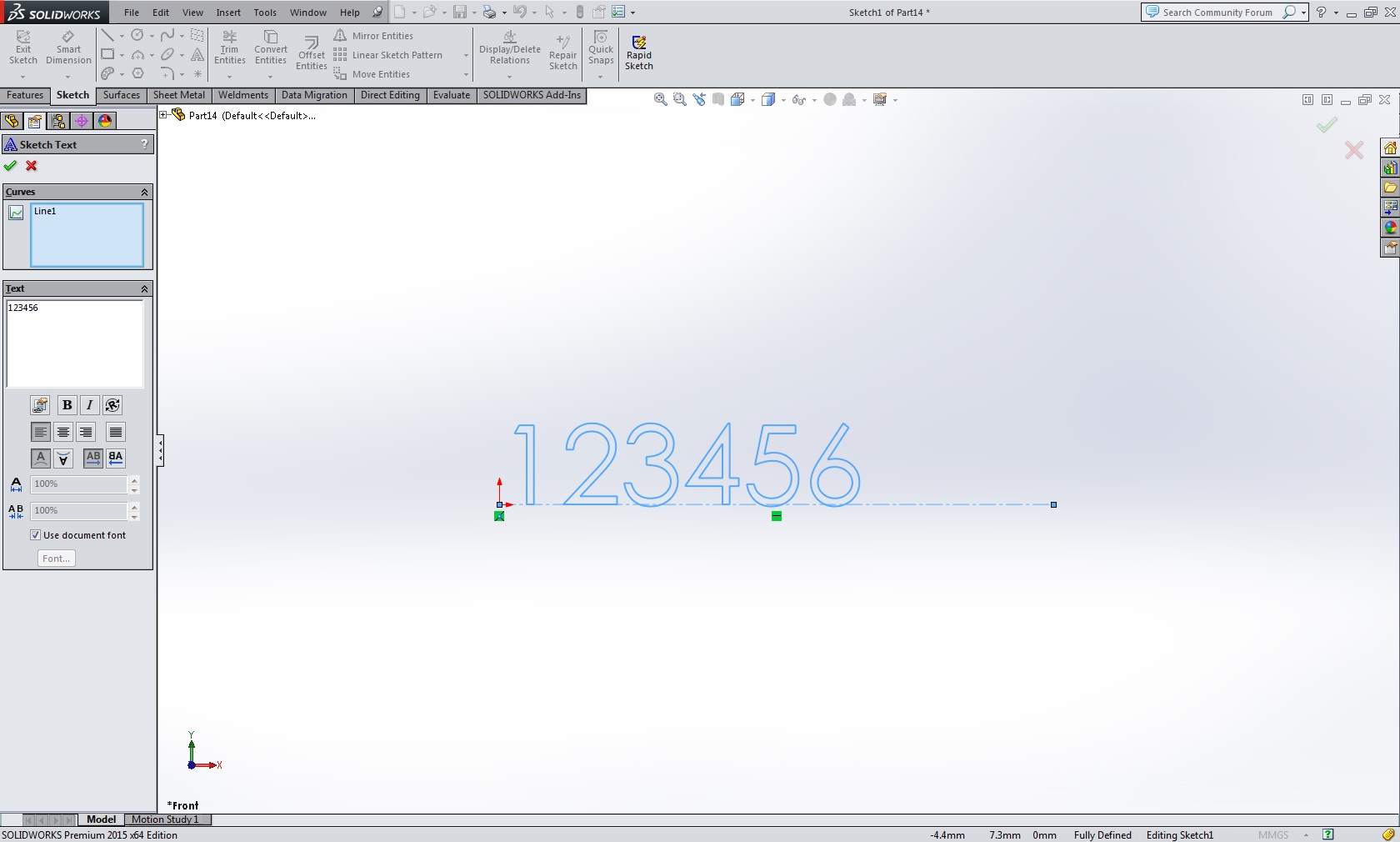
Task: Click the Bold text format button
Action: click(x=67, y=405)
